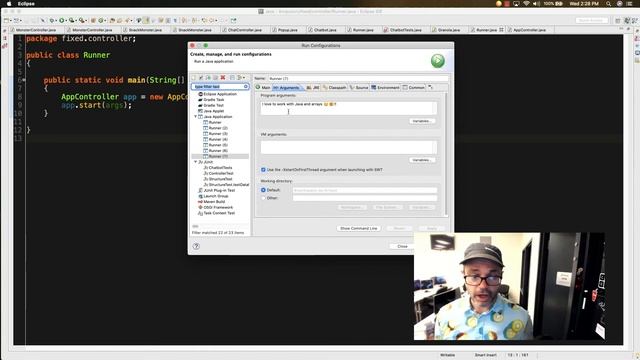The height and width of the screenshot is (360, 640).
Task: Click the Show Command Line button
Action: pyautogui.click(x=359, y=228)
